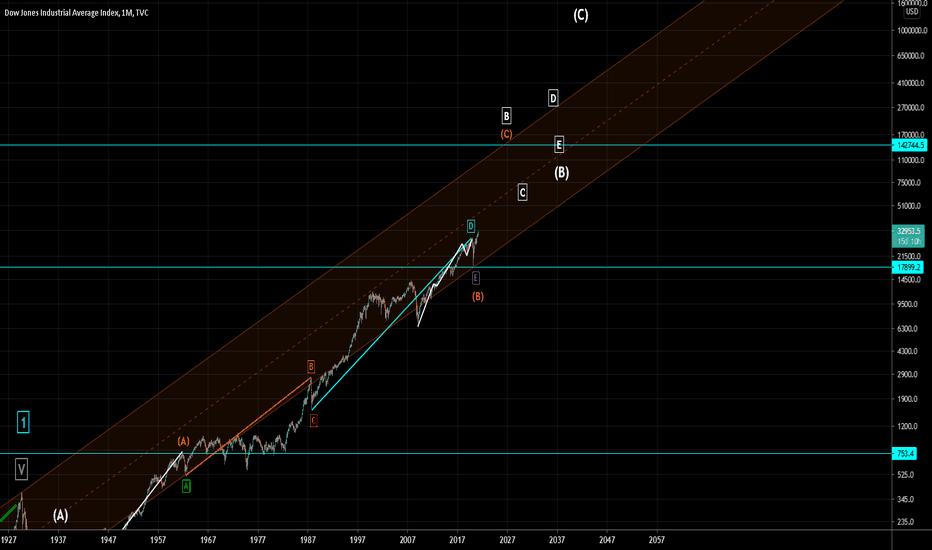Image resolution: width=932 pixels, height=550 pixels.
Task: Click the 75000.0 price scale value
Action: [x=909, y=183]
